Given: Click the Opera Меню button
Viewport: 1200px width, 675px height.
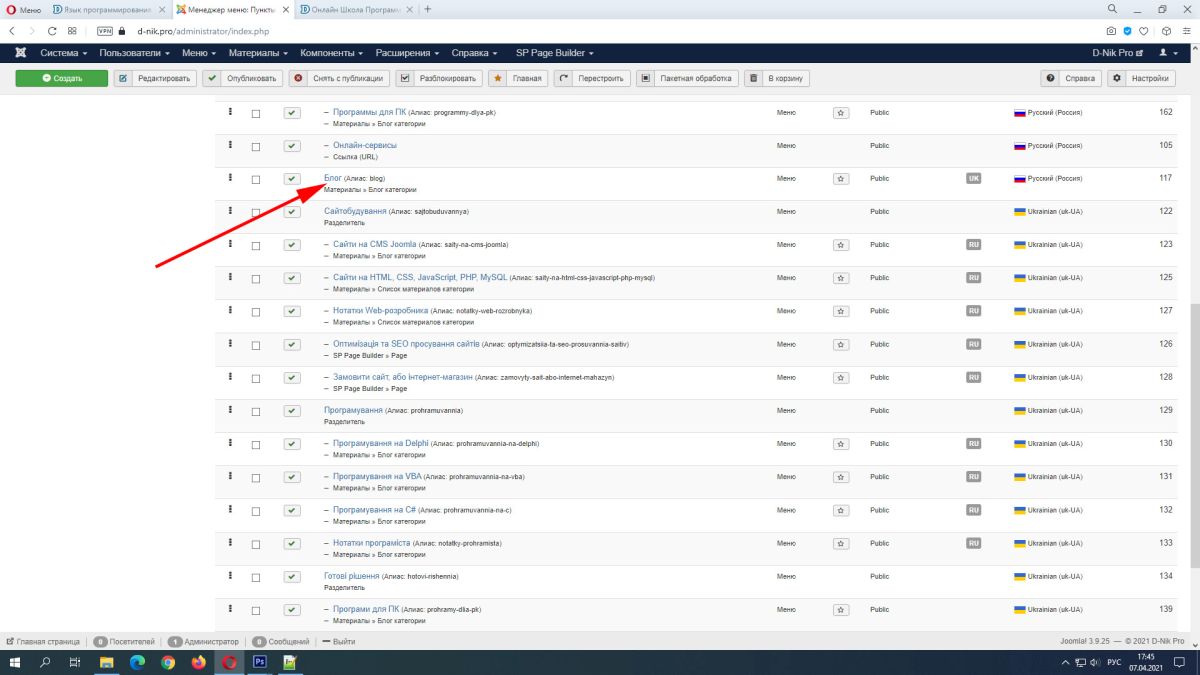Looking at the screenshot, I should pos(22,9).
